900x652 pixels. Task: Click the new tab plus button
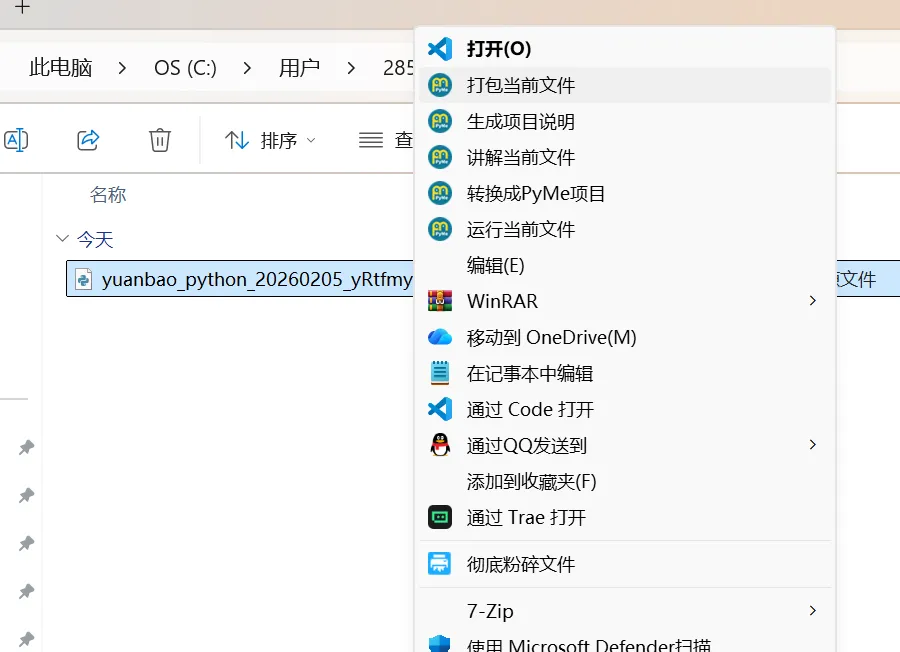click(22, 7)
